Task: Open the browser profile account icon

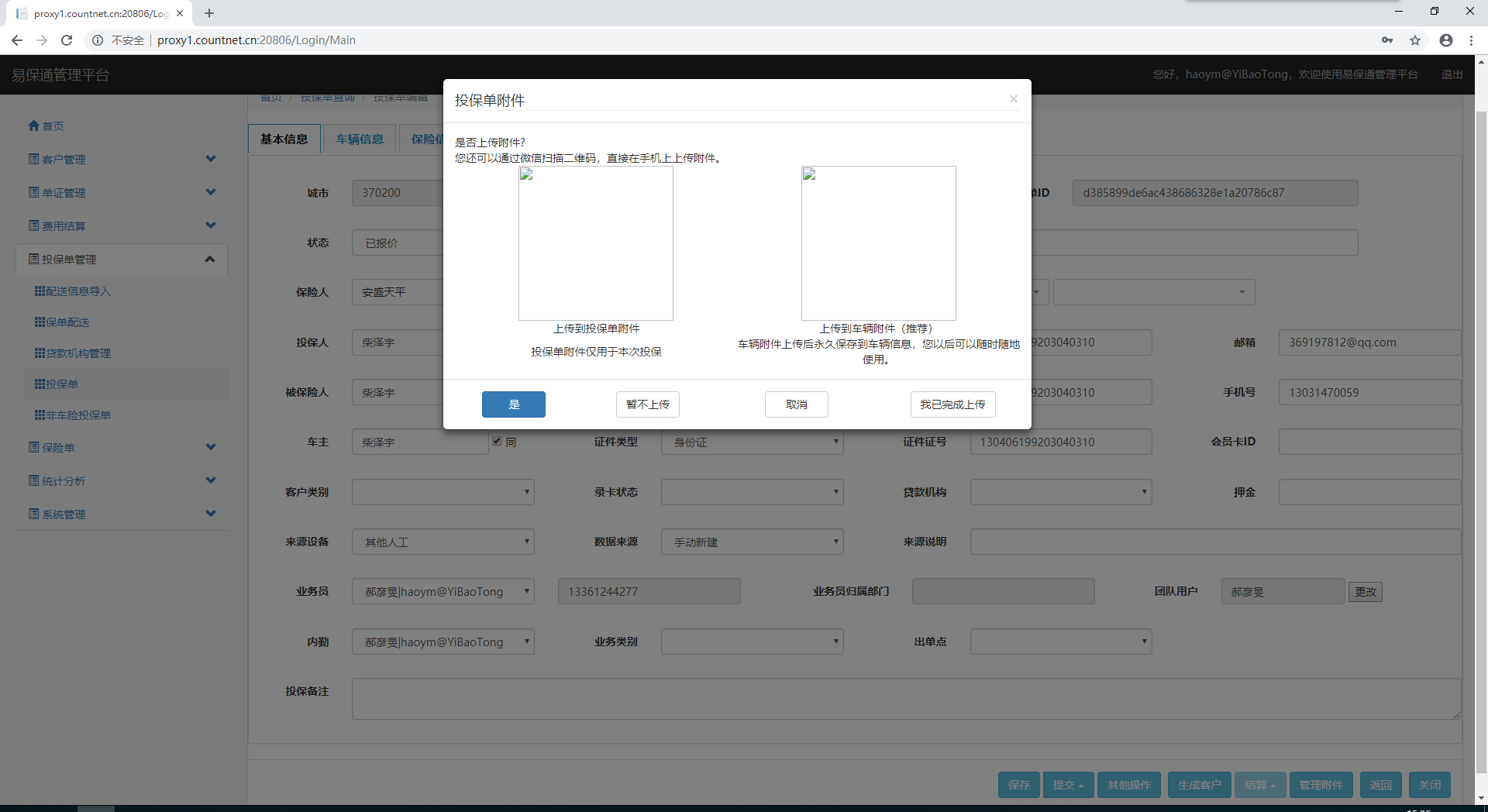Action: point(1445,40)
